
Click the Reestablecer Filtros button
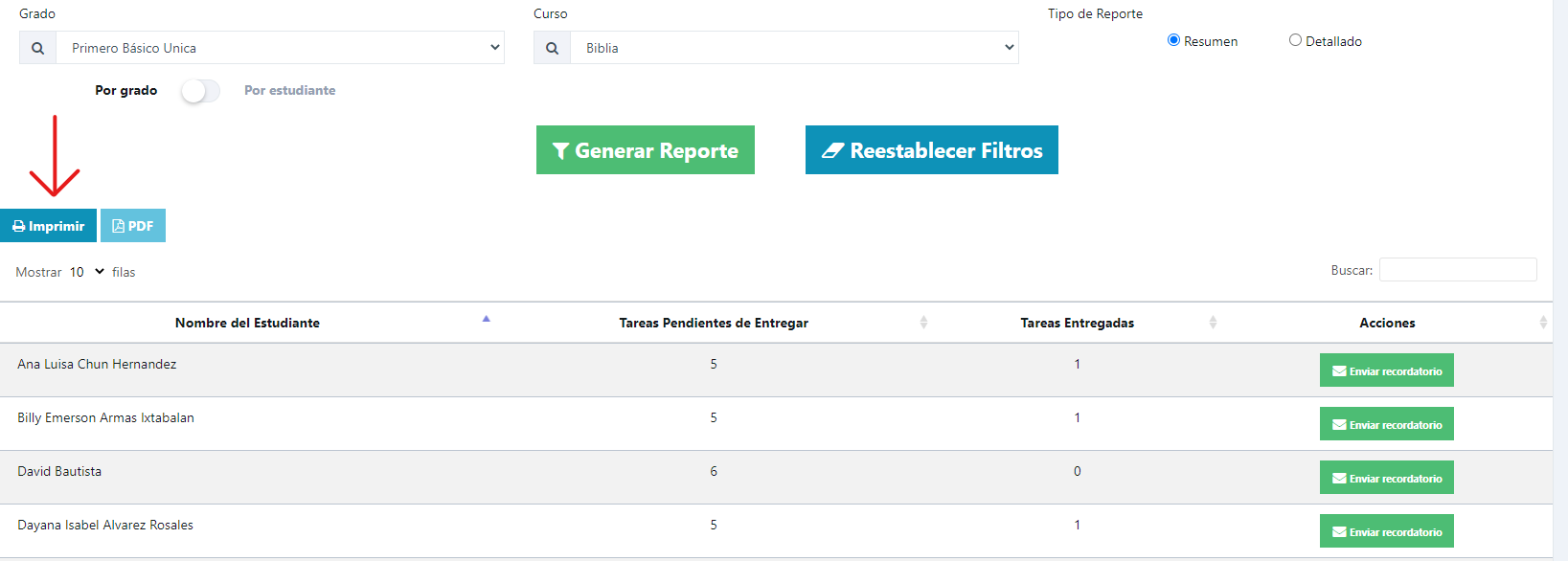tap(932, 150)
